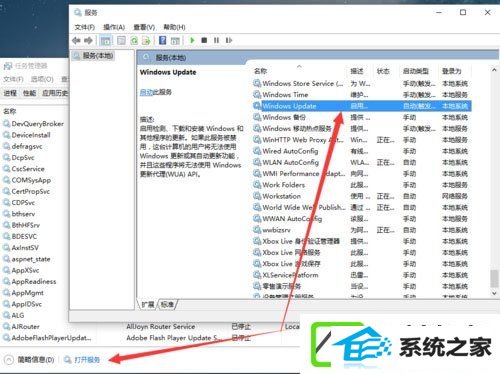The height and width of the screenshot is (374, 500).
Task: Click the 启动 link to start this service
Action: coord(146,92)
